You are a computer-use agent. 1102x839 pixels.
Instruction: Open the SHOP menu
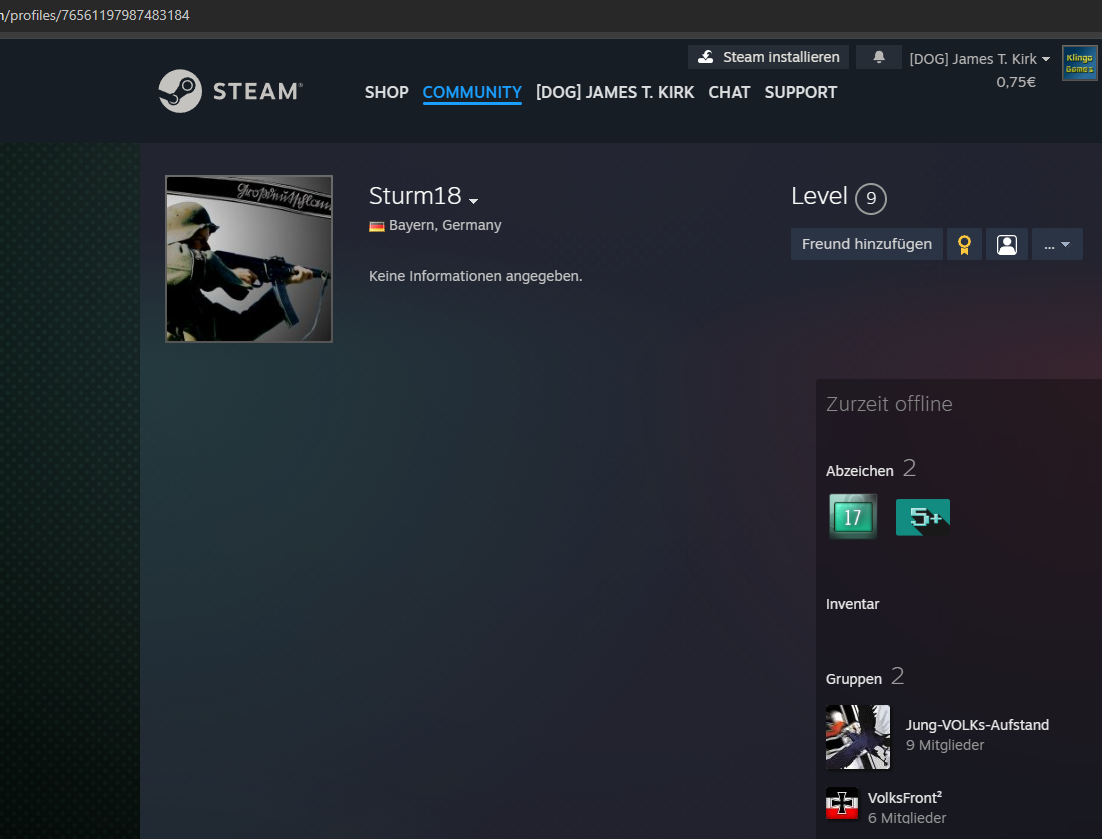[386, 92]
